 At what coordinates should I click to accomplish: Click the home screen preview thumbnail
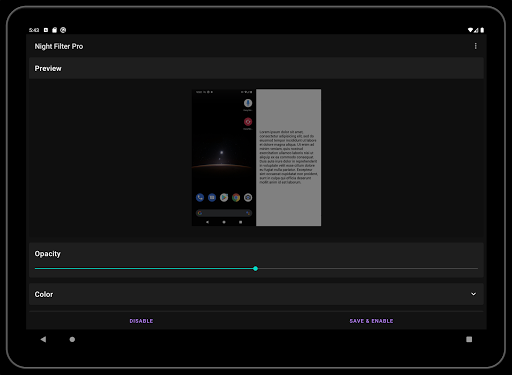224,157
